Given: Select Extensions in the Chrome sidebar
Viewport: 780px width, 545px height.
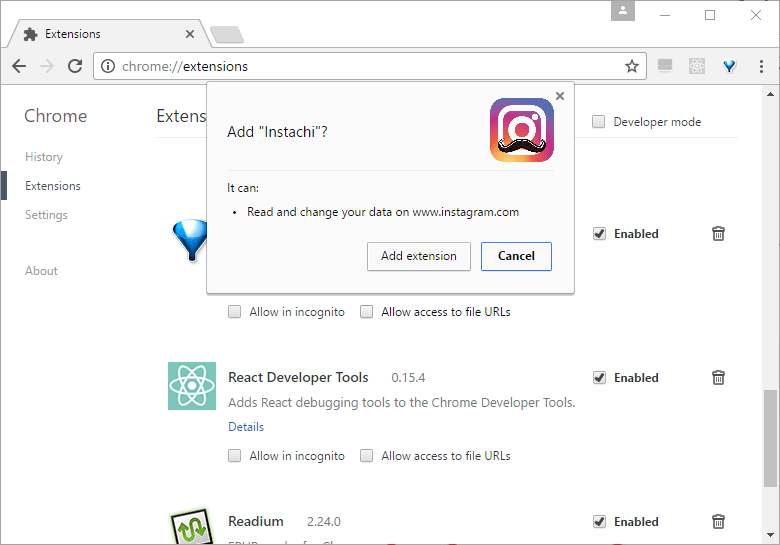Looking at the screenshot, I should pyautogui.click(x=53, y=185).
